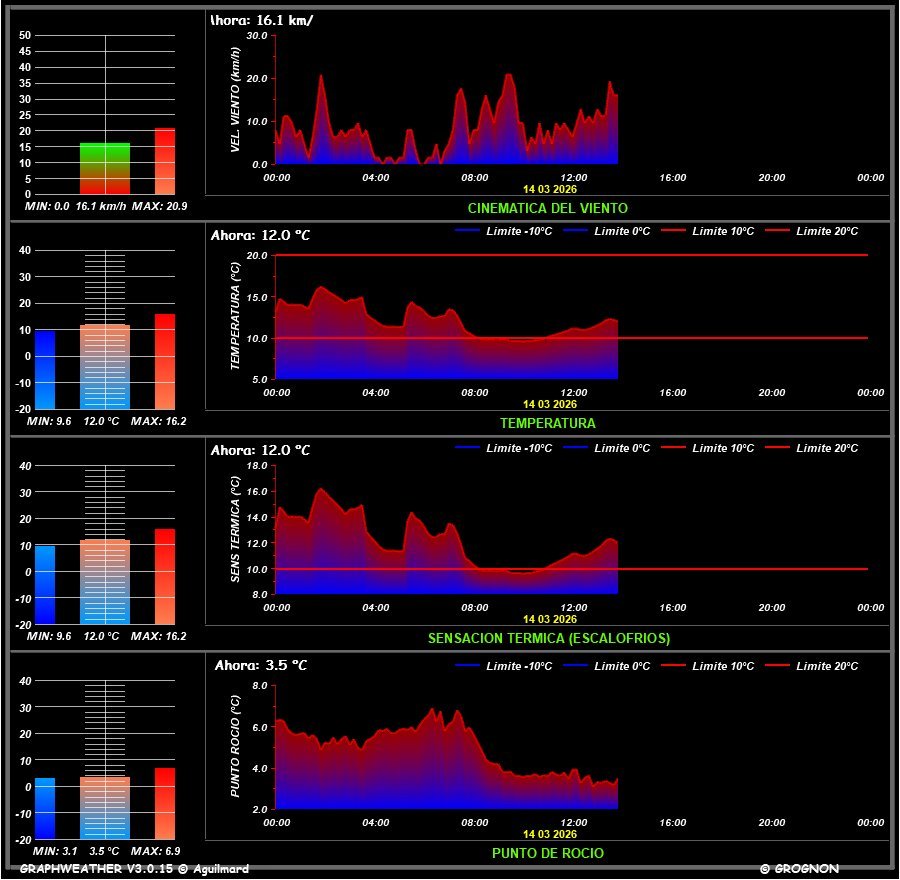Click the 16:00 label on wind chart axis
Screen dimensions: 900x880
click(673, 178)
